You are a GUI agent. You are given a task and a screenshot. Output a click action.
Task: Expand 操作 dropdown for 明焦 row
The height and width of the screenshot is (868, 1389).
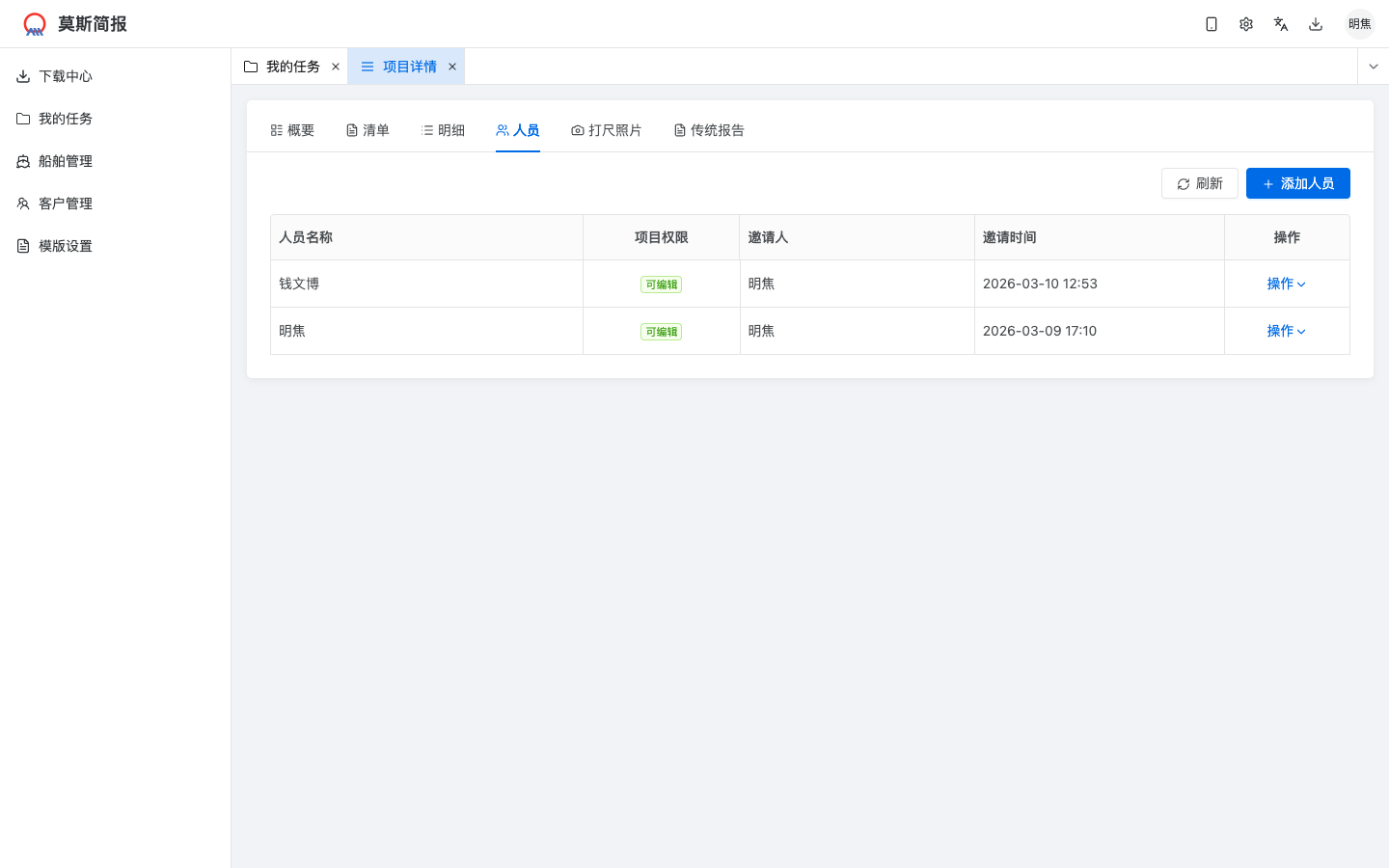pos(1286,331)
